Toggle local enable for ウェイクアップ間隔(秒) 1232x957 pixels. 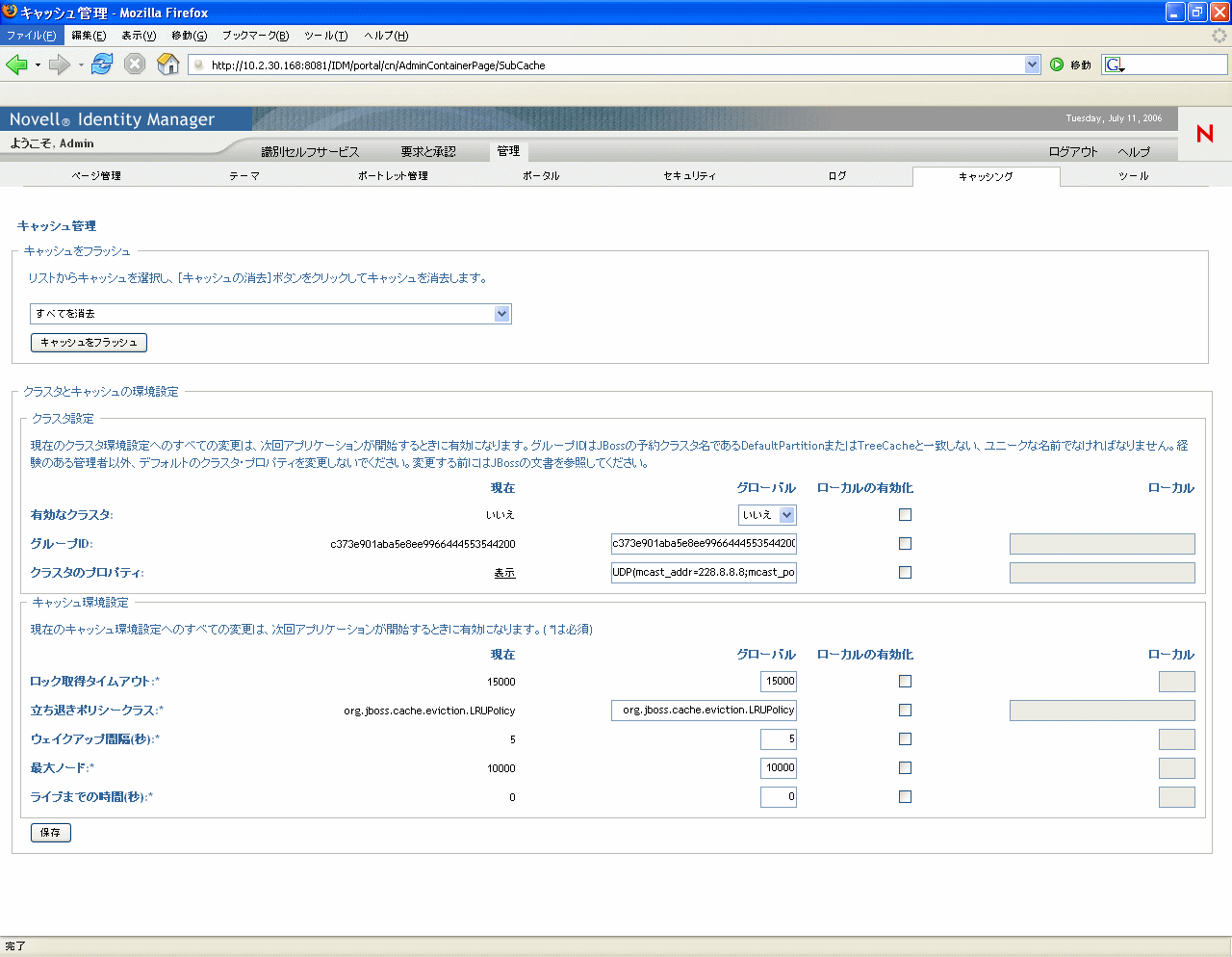(x=905, y=739)
